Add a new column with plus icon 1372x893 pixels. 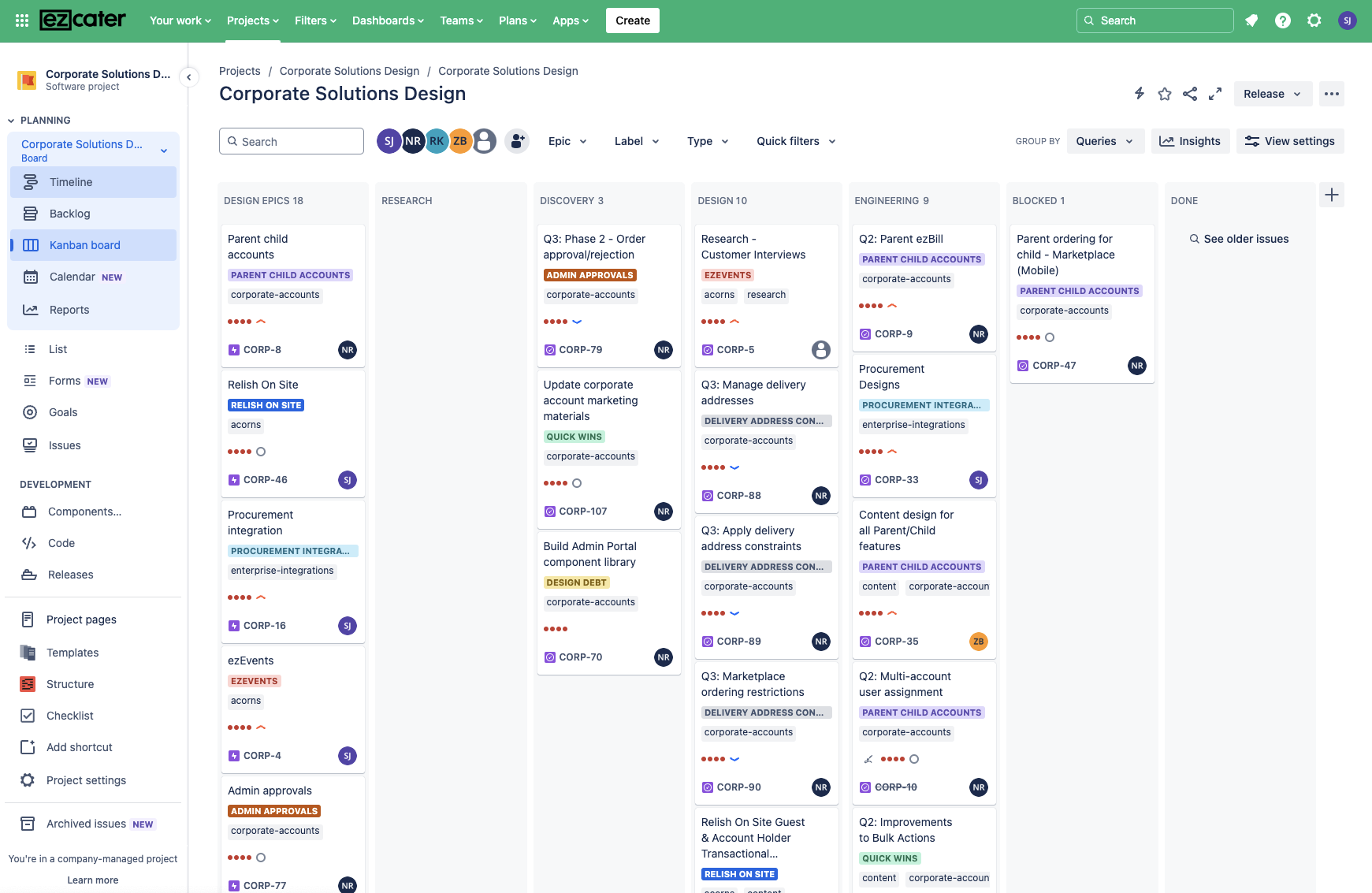pyautogui.click(x=1332, y=195)
